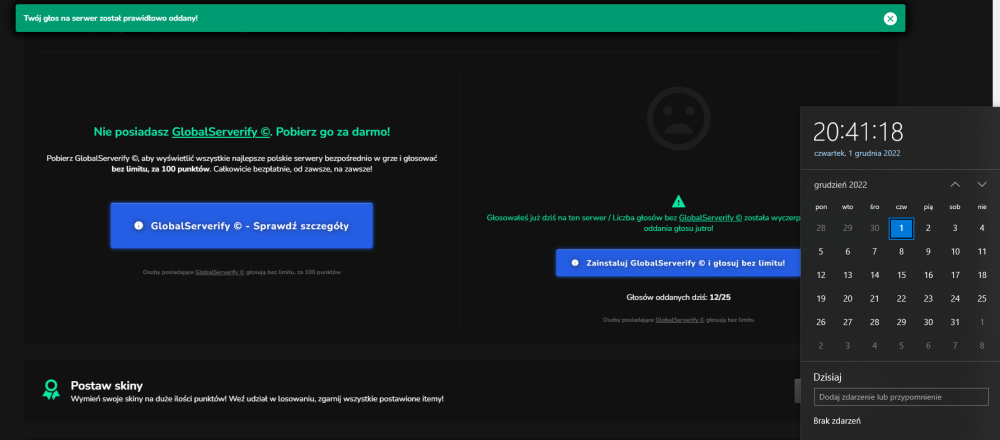Select December 23 in calendar
The image size is (1000, 440).
pyautogui.click(x=928, y=299)
